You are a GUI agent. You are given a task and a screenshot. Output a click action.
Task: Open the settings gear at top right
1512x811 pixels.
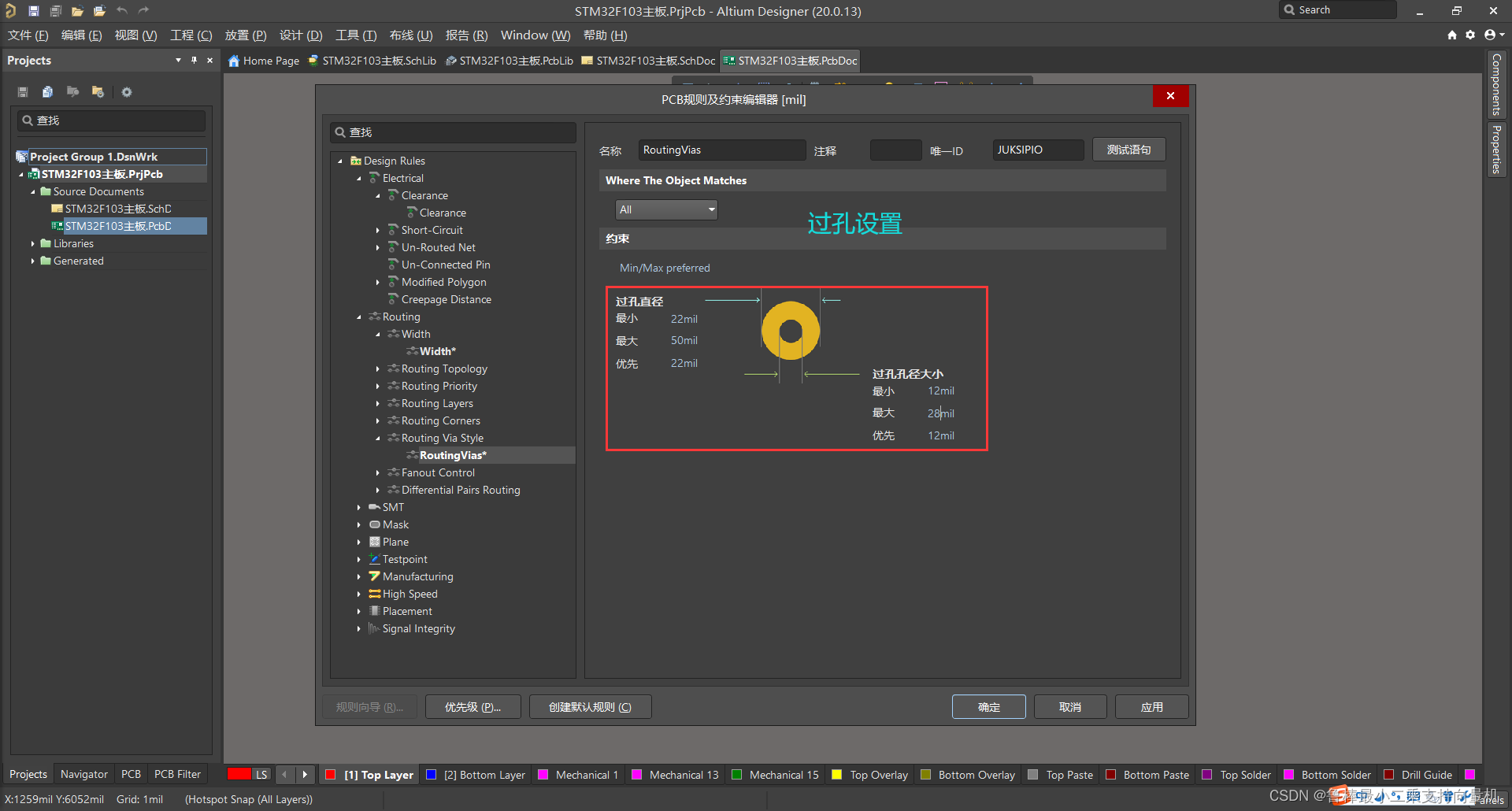(x=1470, y=35)
